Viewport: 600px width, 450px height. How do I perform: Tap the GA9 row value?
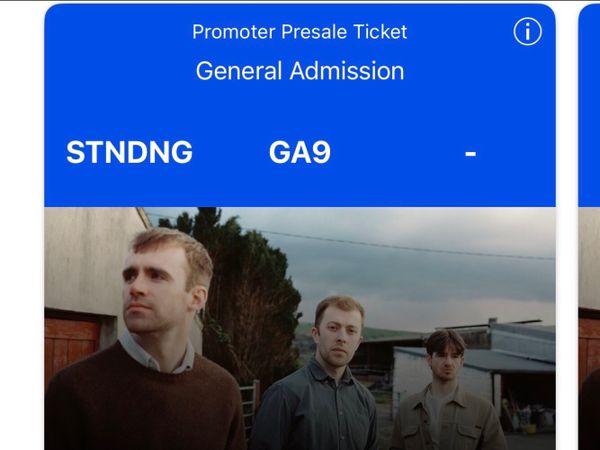(300, 152)
